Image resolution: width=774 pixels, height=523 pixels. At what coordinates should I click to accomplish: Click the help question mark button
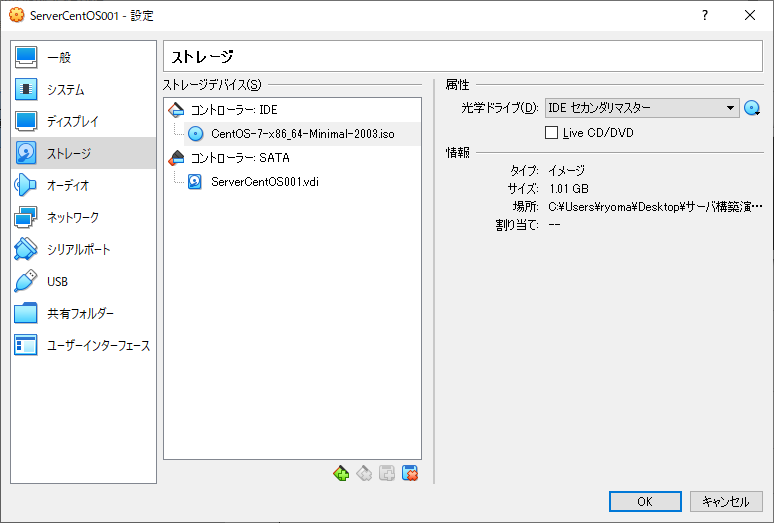coord(705,15)
